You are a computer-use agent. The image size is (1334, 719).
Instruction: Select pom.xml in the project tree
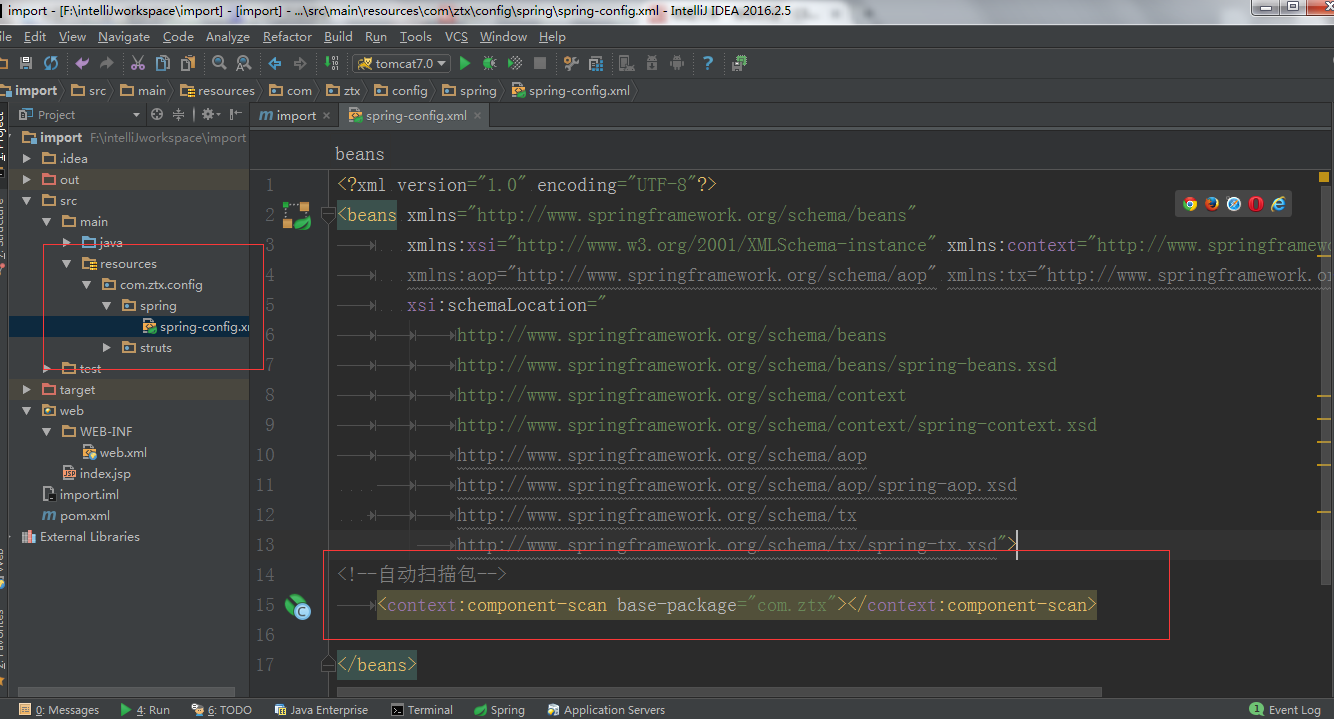(x=84, y=516)
